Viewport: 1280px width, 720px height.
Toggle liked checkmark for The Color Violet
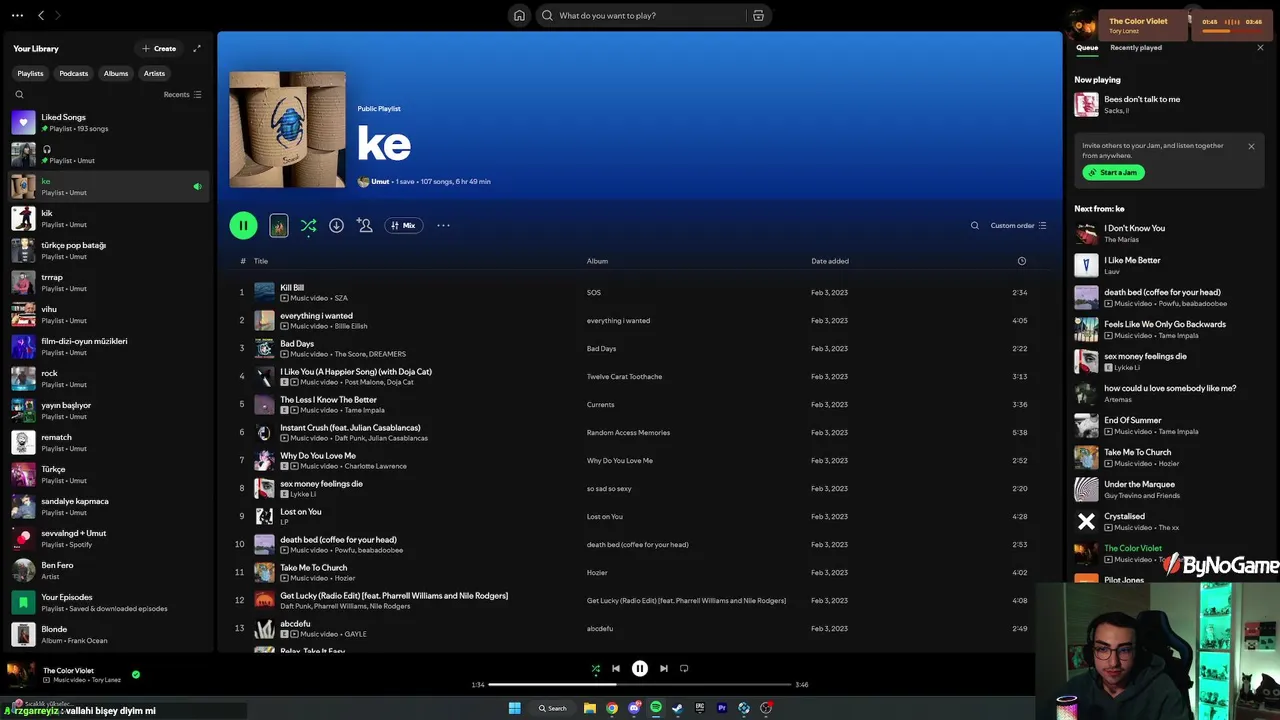[136, 674]
